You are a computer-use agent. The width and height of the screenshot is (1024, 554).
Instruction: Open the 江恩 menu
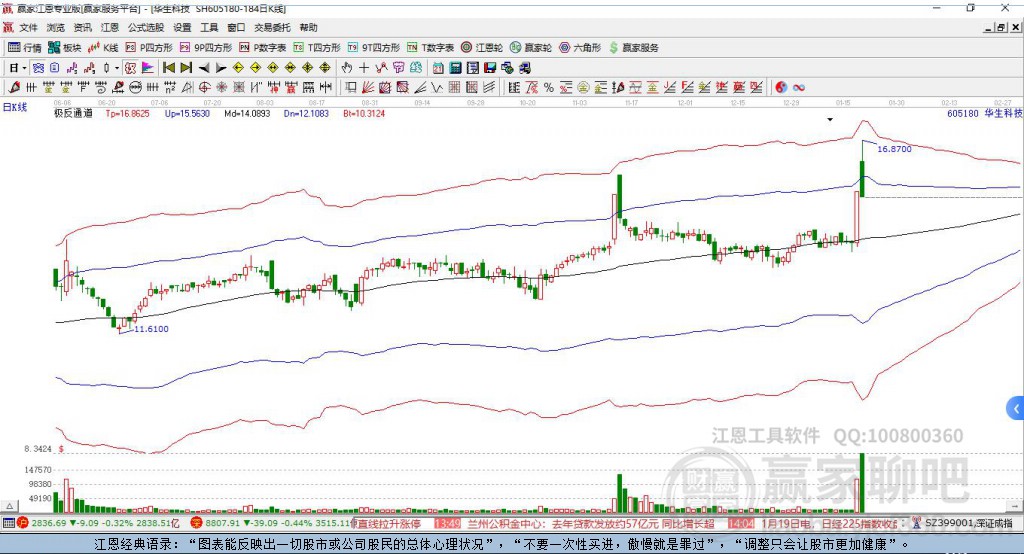pos(110,27)
